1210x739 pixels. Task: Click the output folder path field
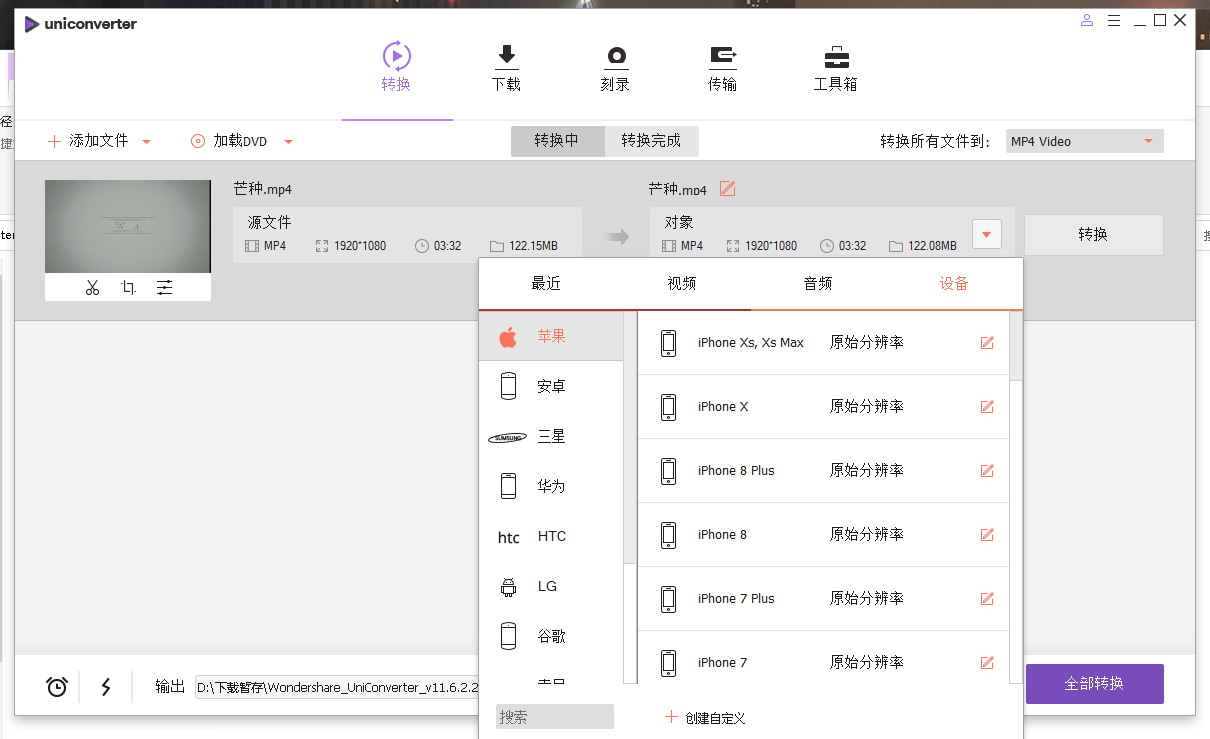tap(337, 687)
